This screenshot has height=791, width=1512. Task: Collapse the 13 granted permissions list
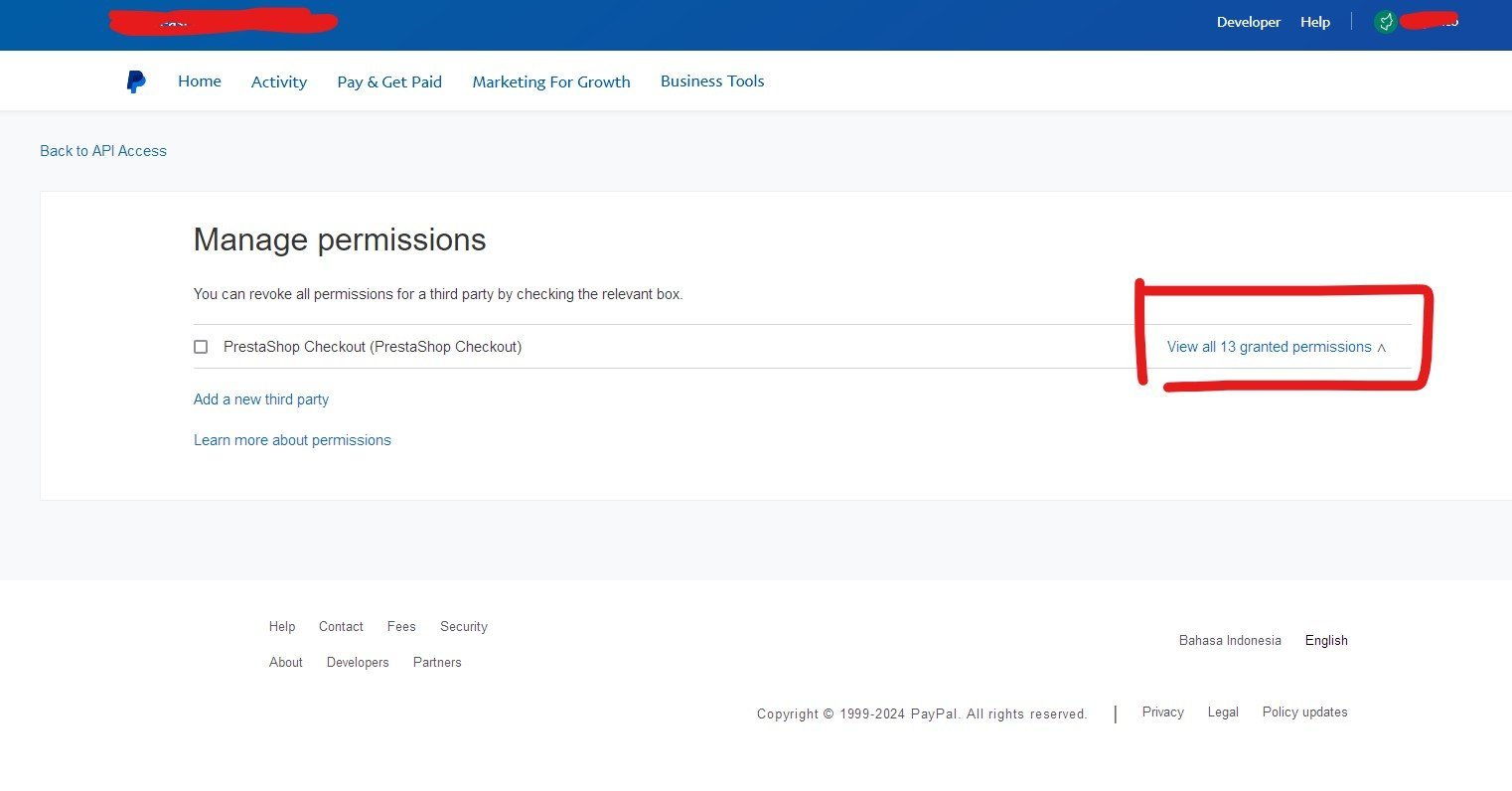1277,347
